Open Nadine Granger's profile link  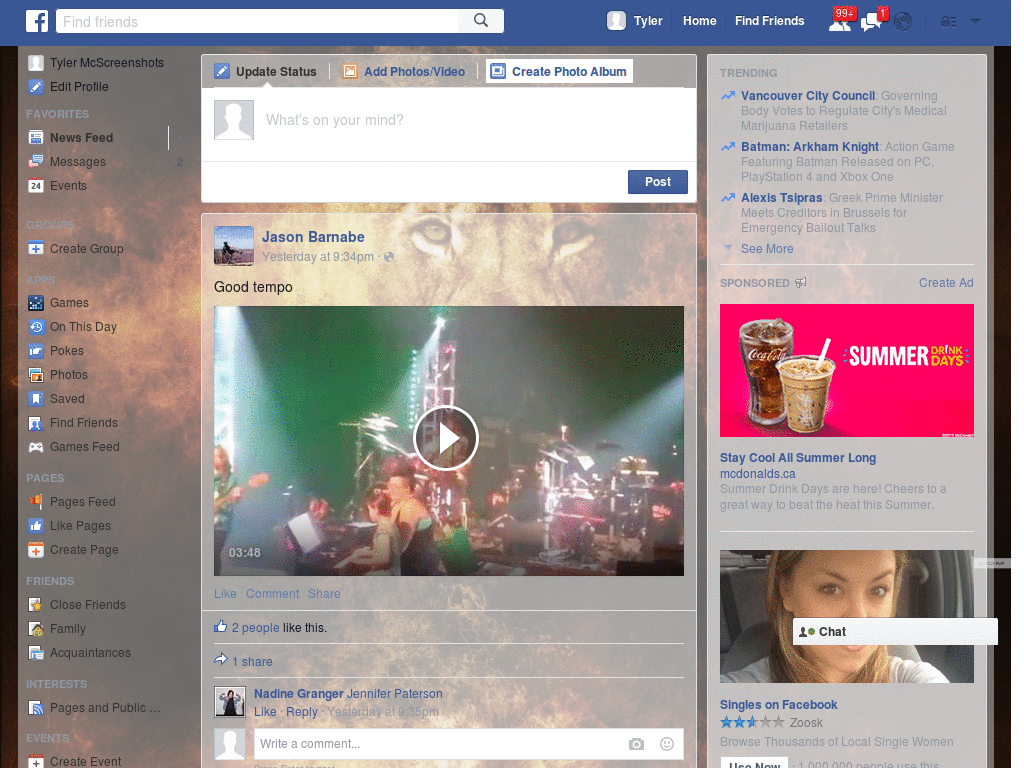298,694
